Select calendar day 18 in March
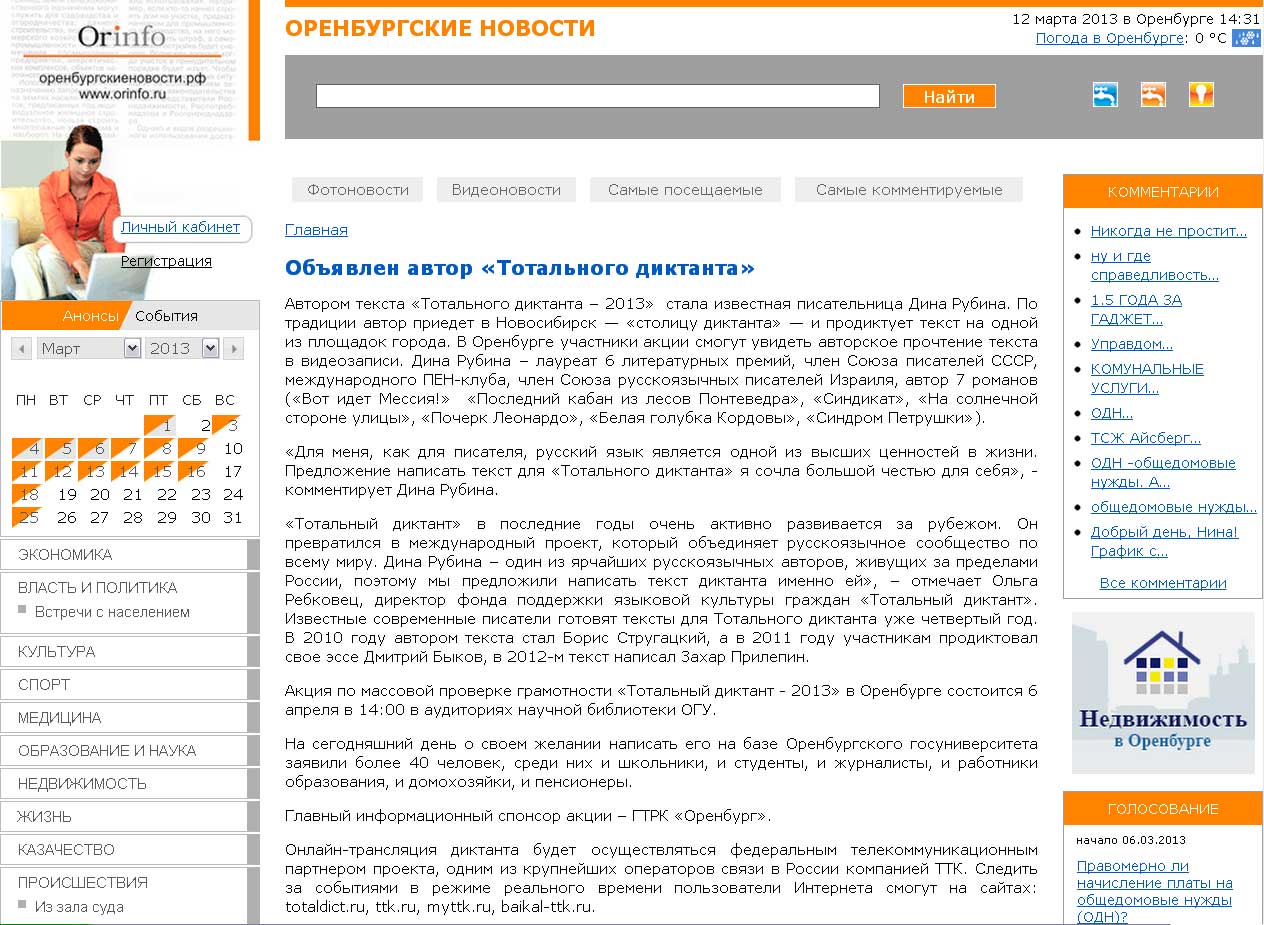This screenshot has width=1264, height=925. pos(27,495)
